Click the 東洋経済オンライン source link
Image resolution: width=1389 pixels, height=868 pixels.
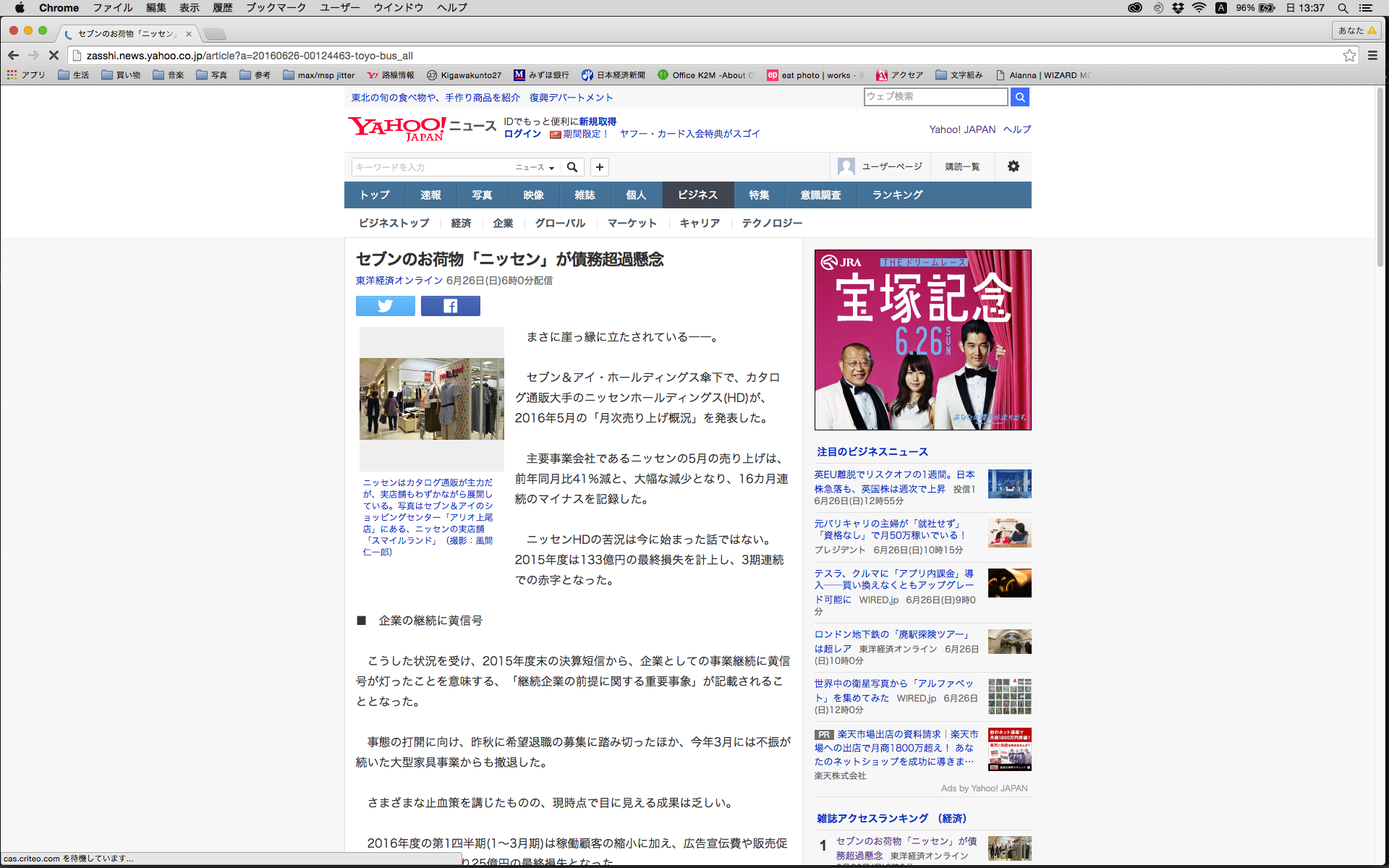pyautogui.click(x=399, y=281)
